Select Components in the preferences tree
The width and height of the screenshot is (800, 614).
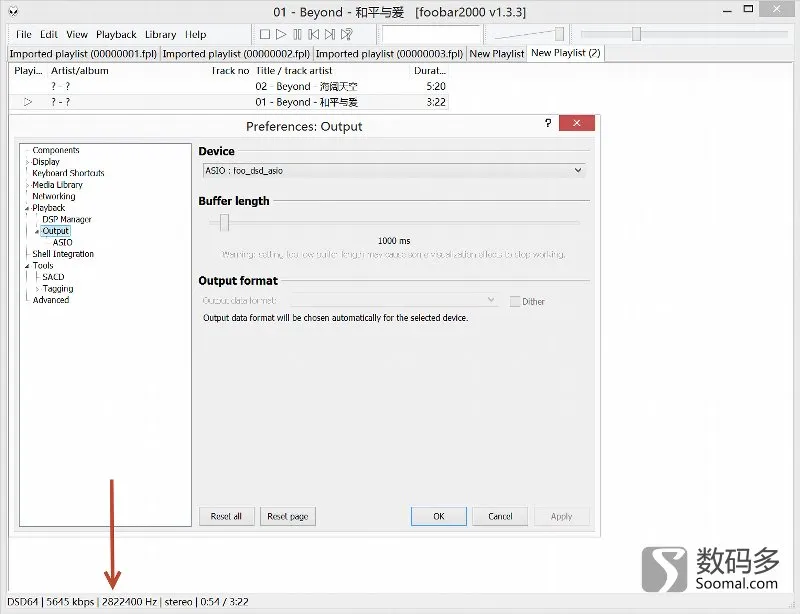[x=56, y=150]
